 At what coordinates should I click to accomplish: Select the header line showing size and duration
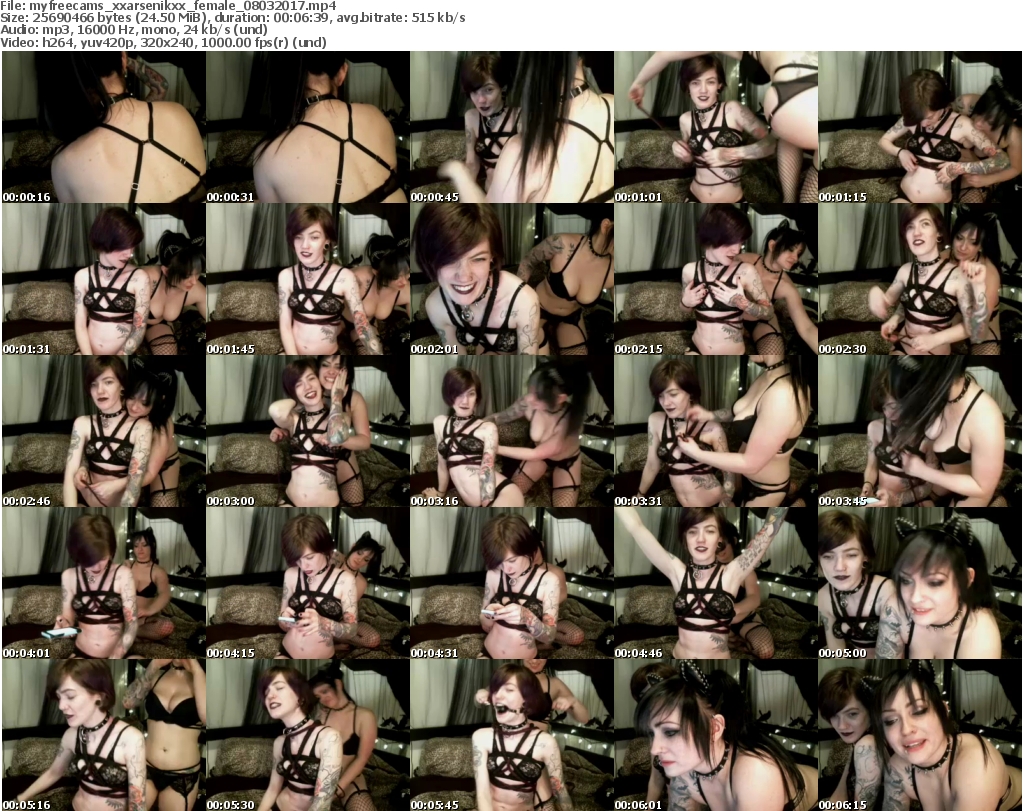(232, 18)
